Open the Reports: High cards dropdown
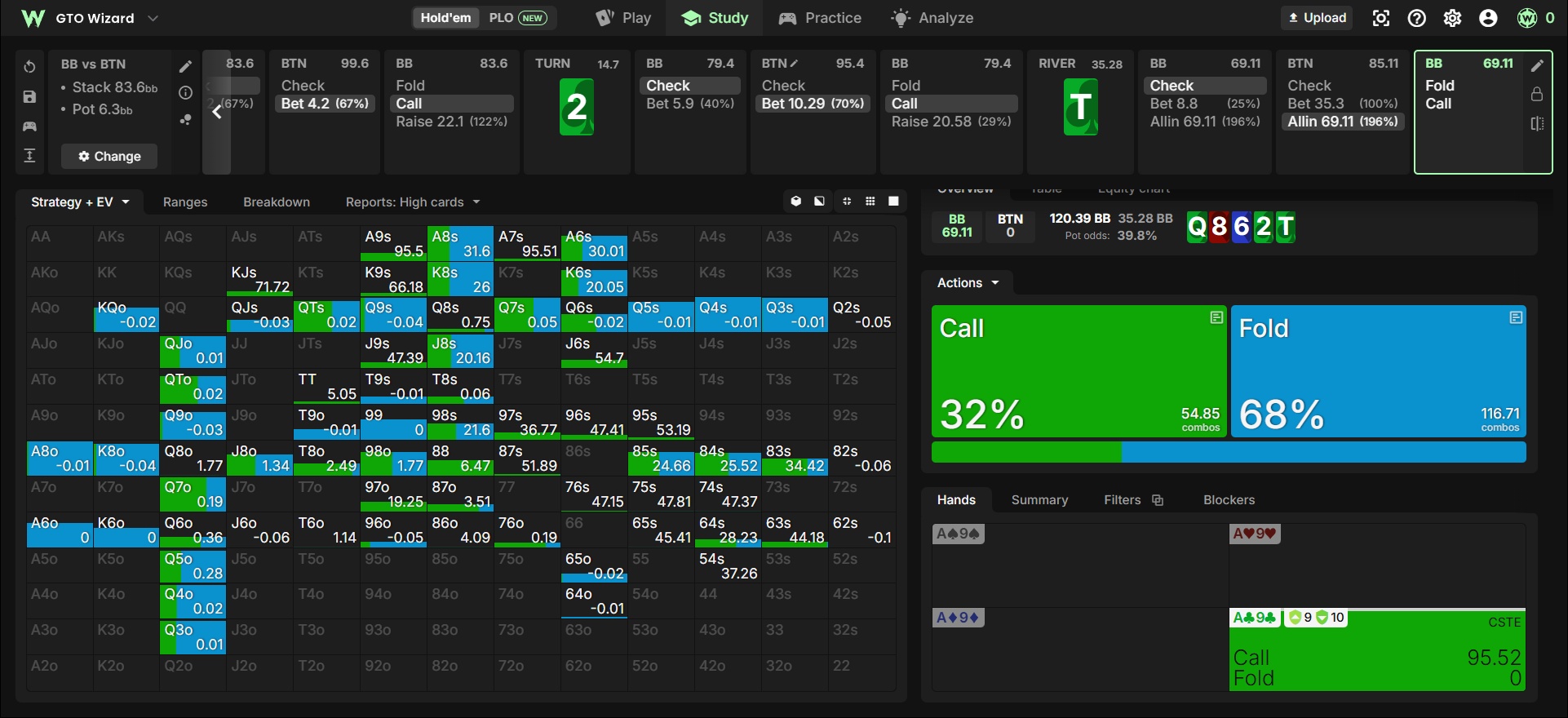Viewport: 1568px width, 718px height. tap(413, 202)
